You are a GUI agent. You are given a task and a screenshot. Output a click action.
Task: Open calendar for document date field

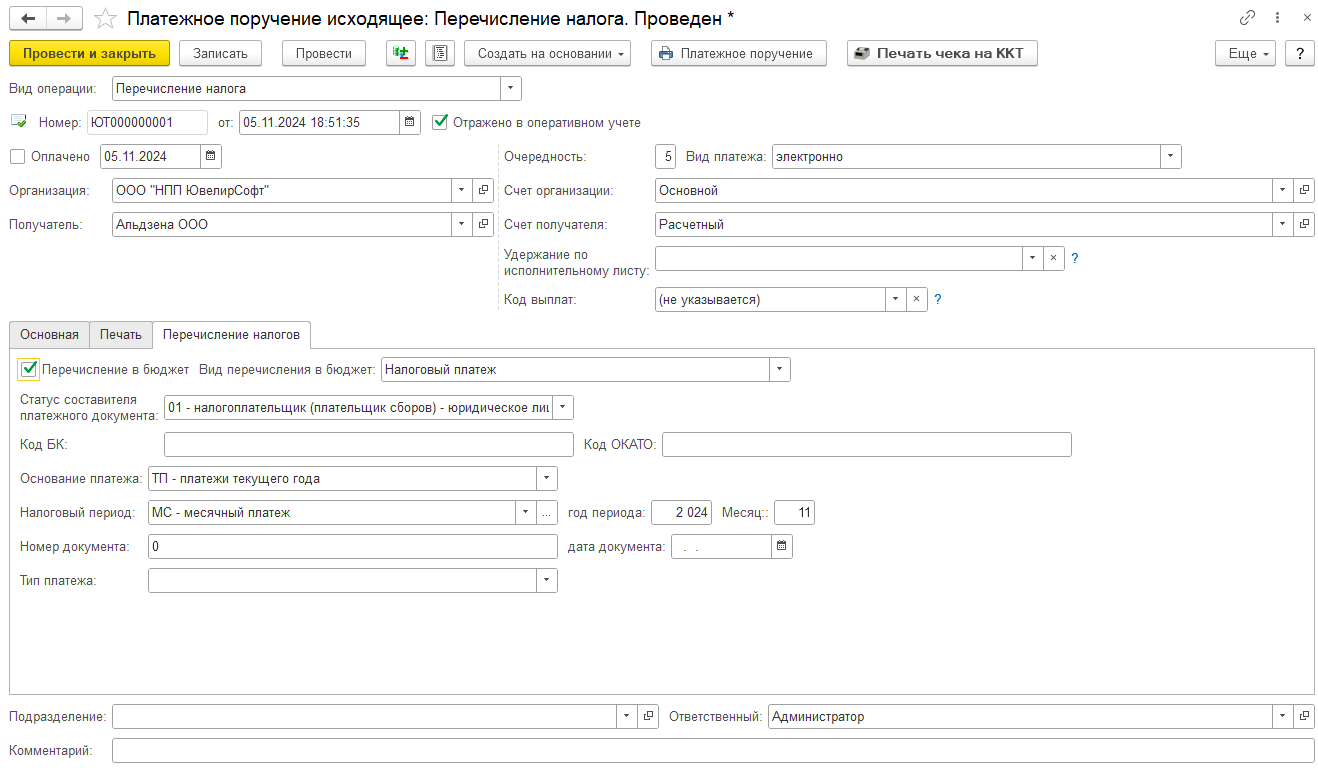point(411,122)
